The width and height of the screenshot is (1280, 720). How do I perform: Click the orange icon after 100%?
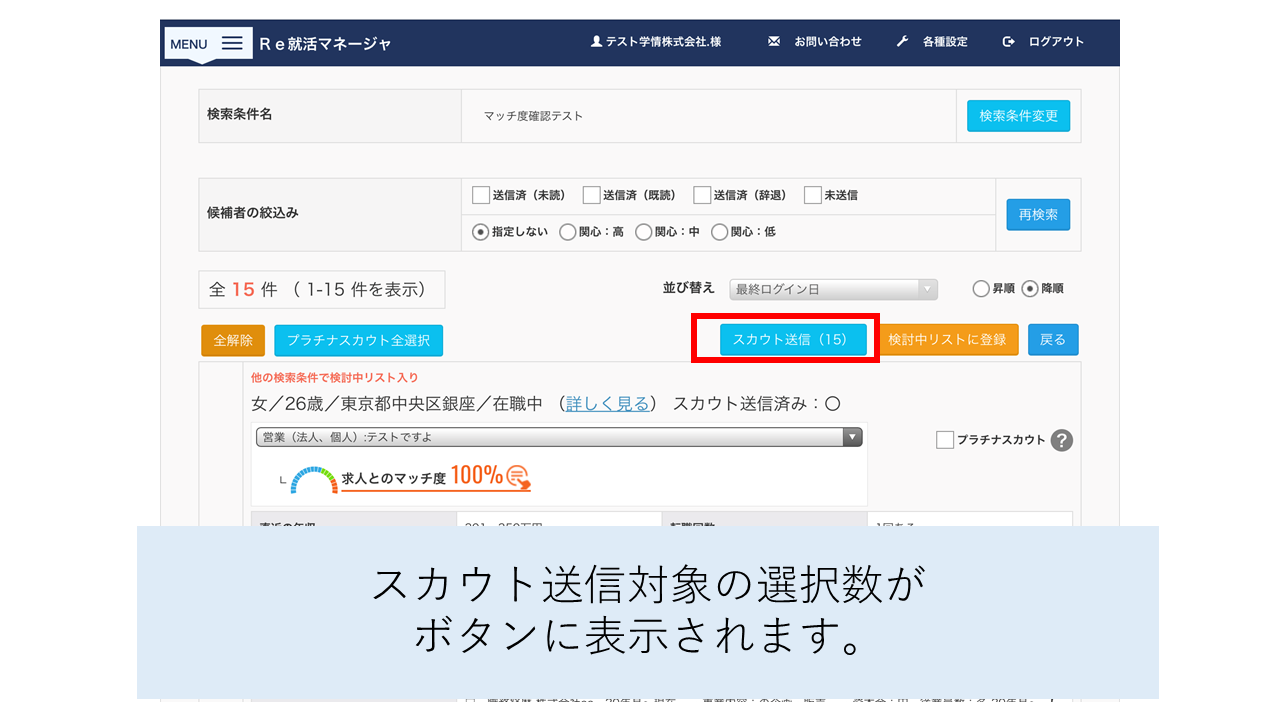[519, 476]
